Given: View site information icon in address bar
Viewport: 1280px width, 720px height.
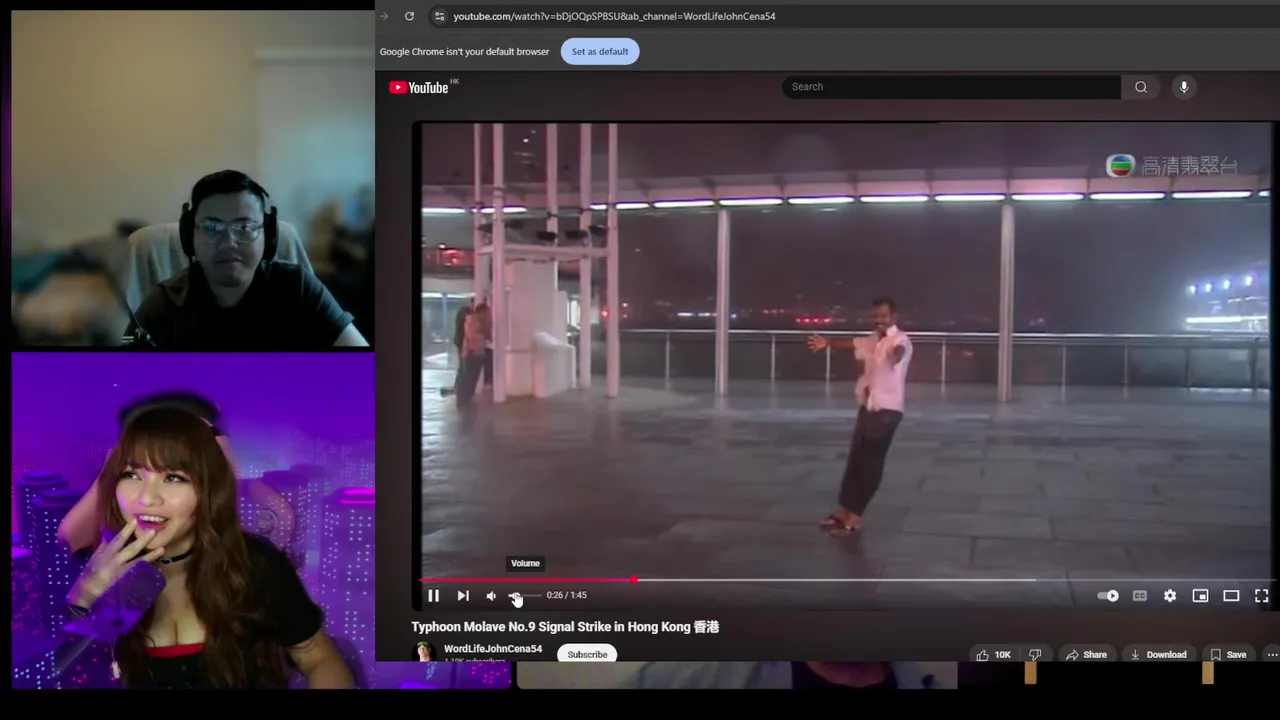Looking at the screenshot, I should pos(438,16).
